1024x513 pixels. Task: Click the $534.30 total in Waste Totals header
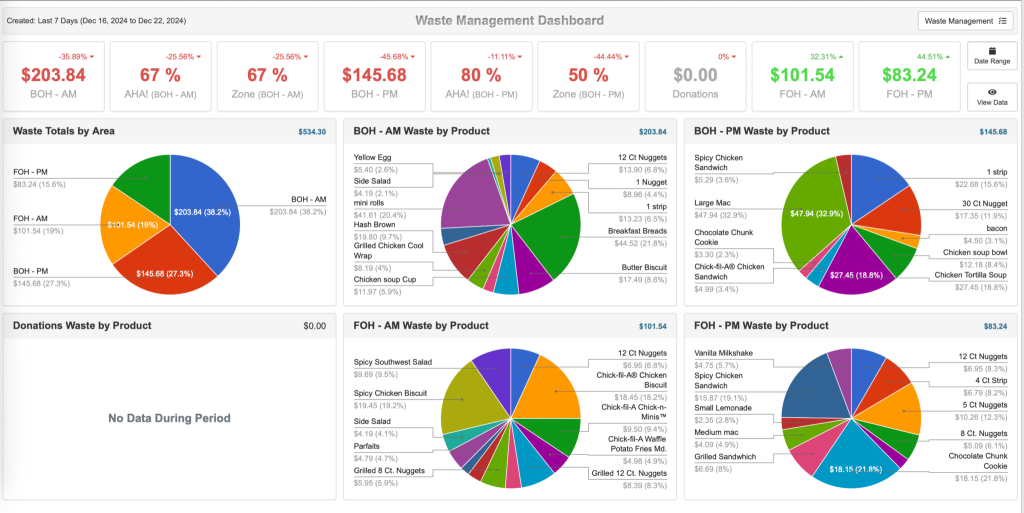312,131
